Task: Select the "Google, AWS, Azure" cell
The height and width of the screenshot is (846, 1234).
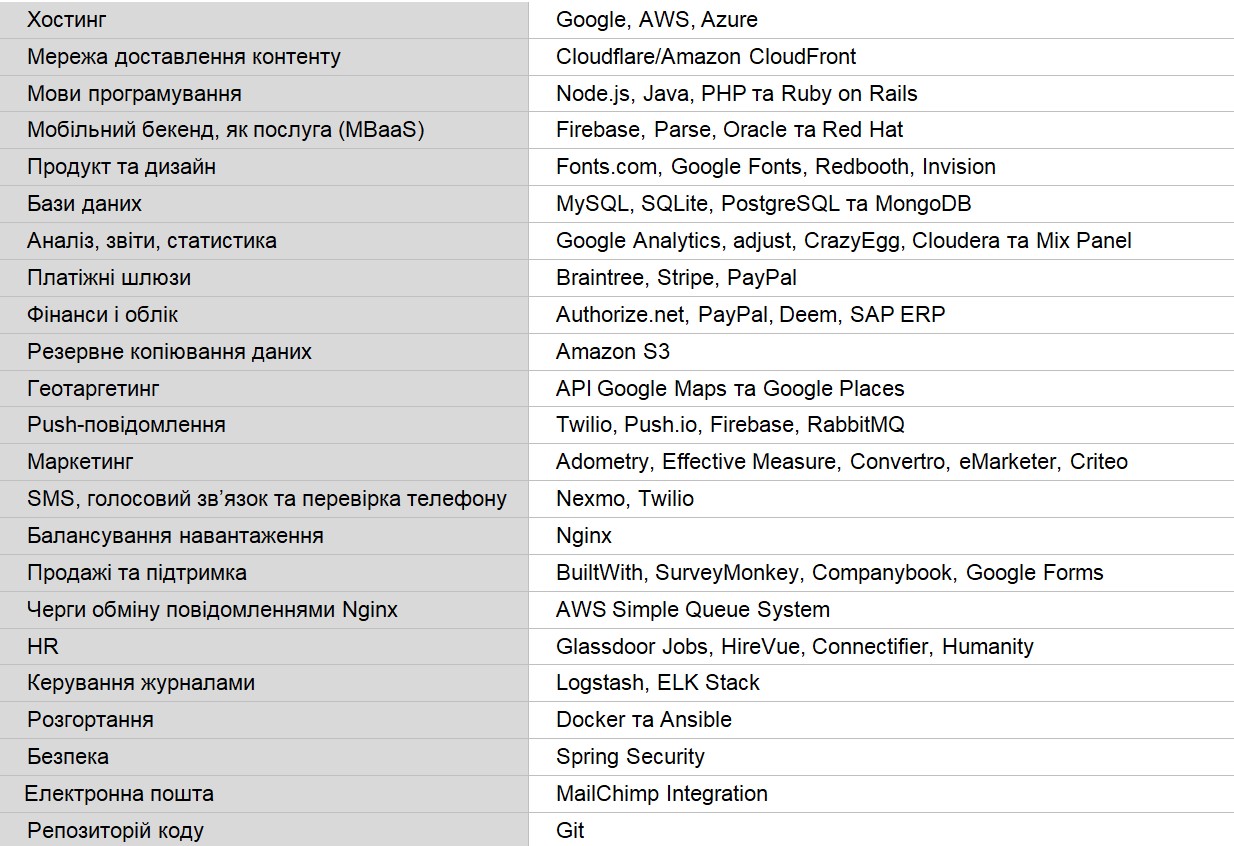Action: tap(656, 20)
